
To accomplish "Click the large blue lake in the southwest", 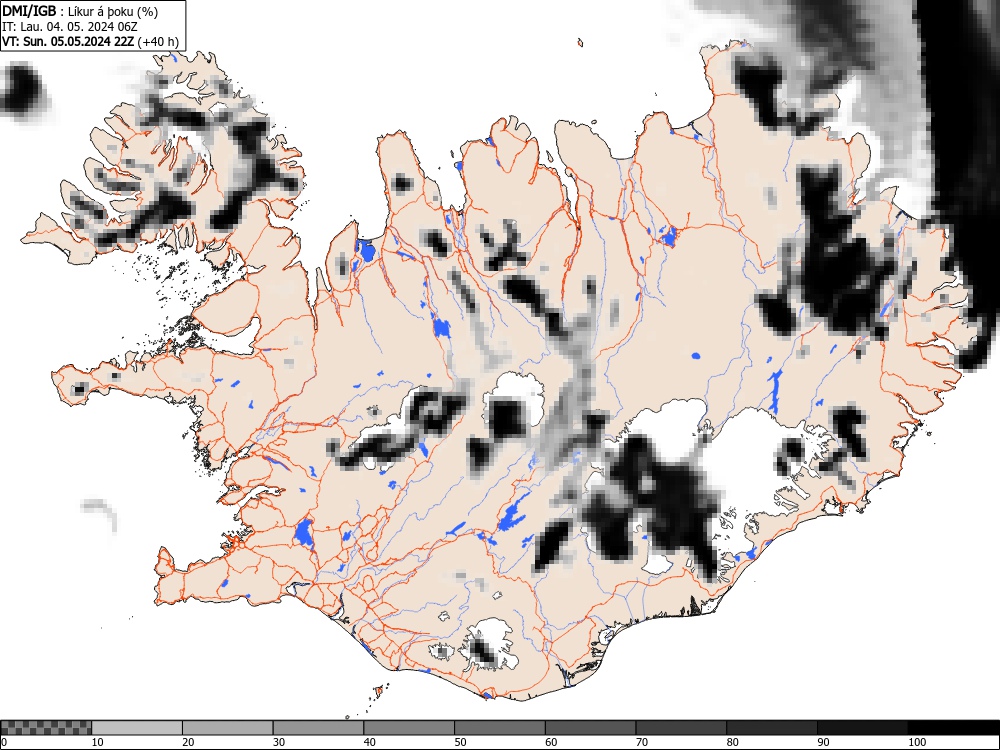I will point(304,533).
